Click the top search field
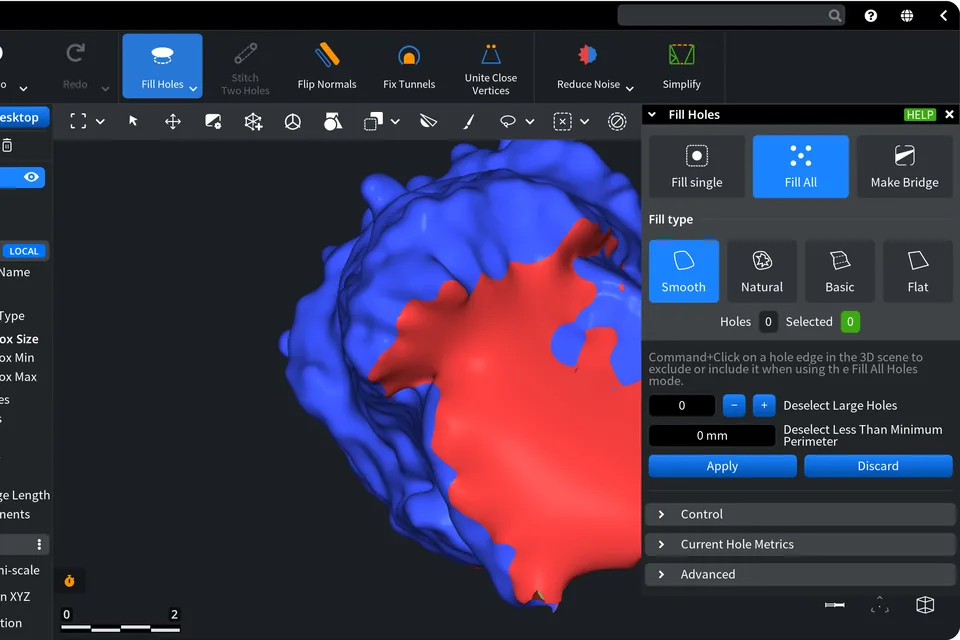Image resolution: width=960 pixels, height=640 pixels. click(x=731, y=15)
